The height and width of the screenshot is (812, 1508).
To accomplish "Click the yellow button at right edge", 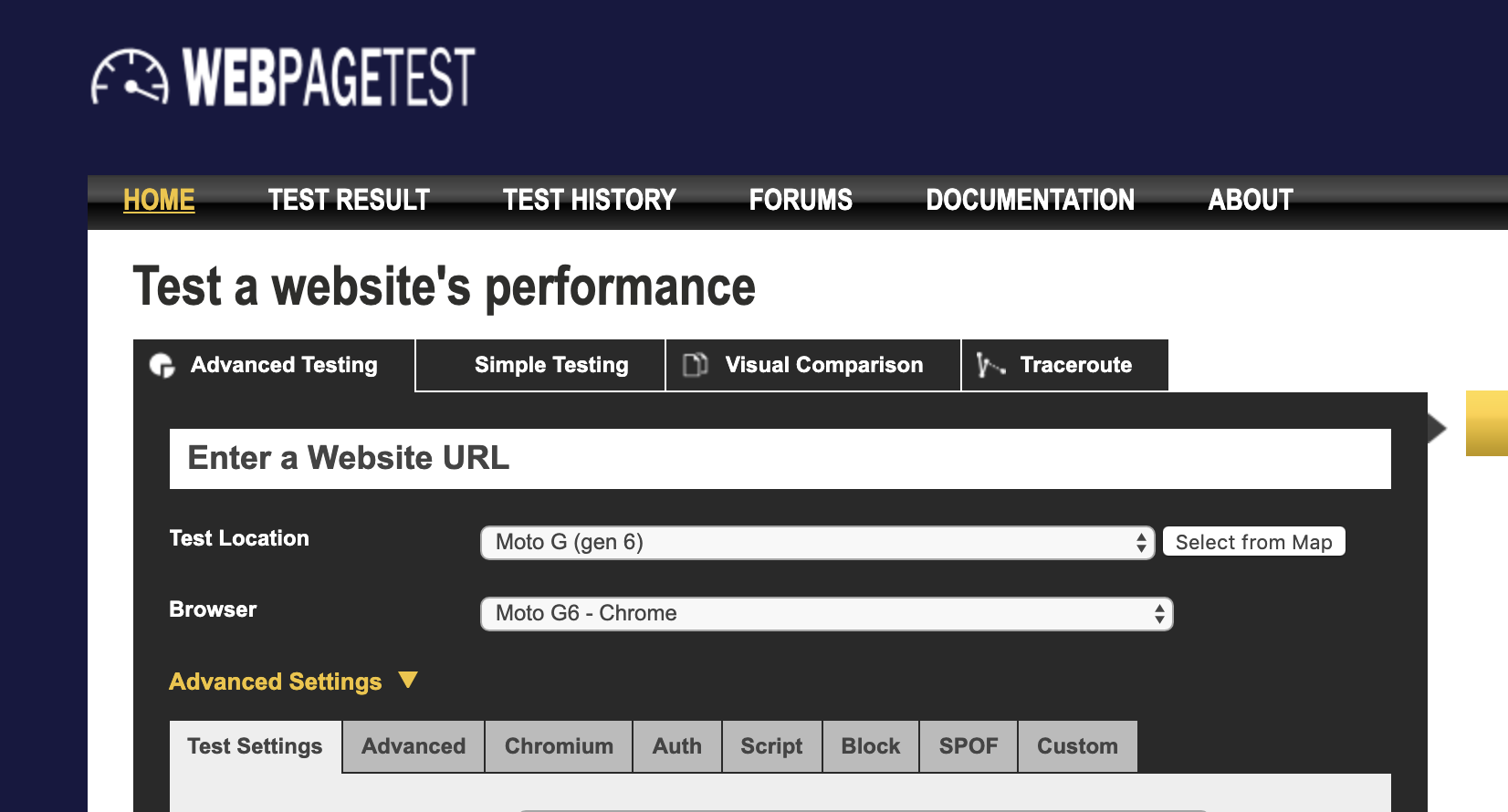I will pyautogui.click(x=1487, y=423).
